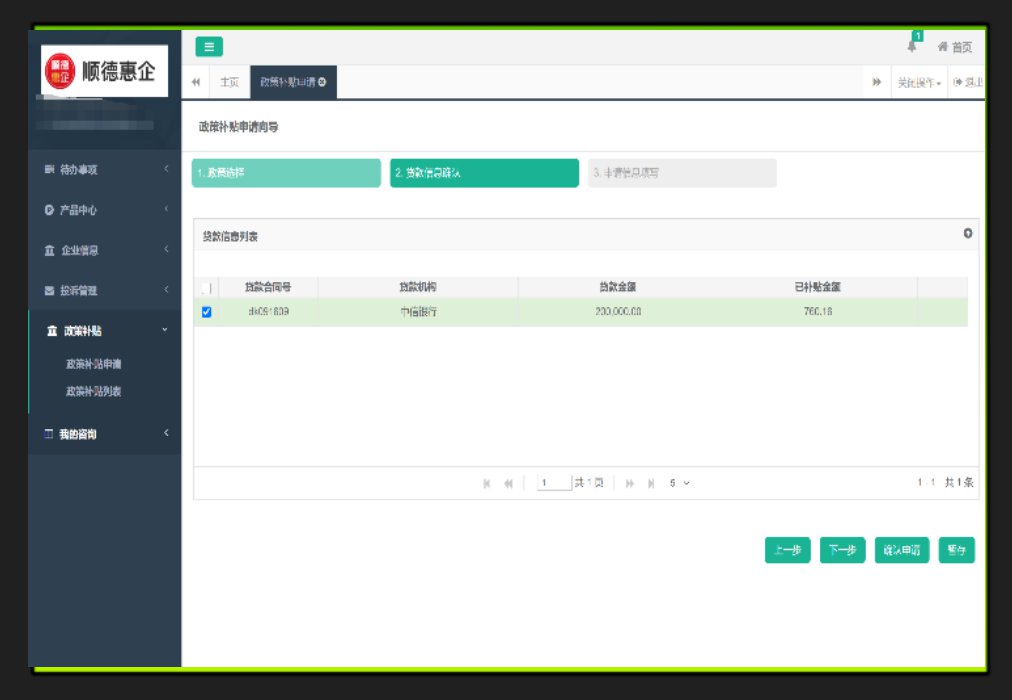Expand the 产品中心 sidebar menu
The height and width of the screenshot is (700, 1012).
point(105,210)
